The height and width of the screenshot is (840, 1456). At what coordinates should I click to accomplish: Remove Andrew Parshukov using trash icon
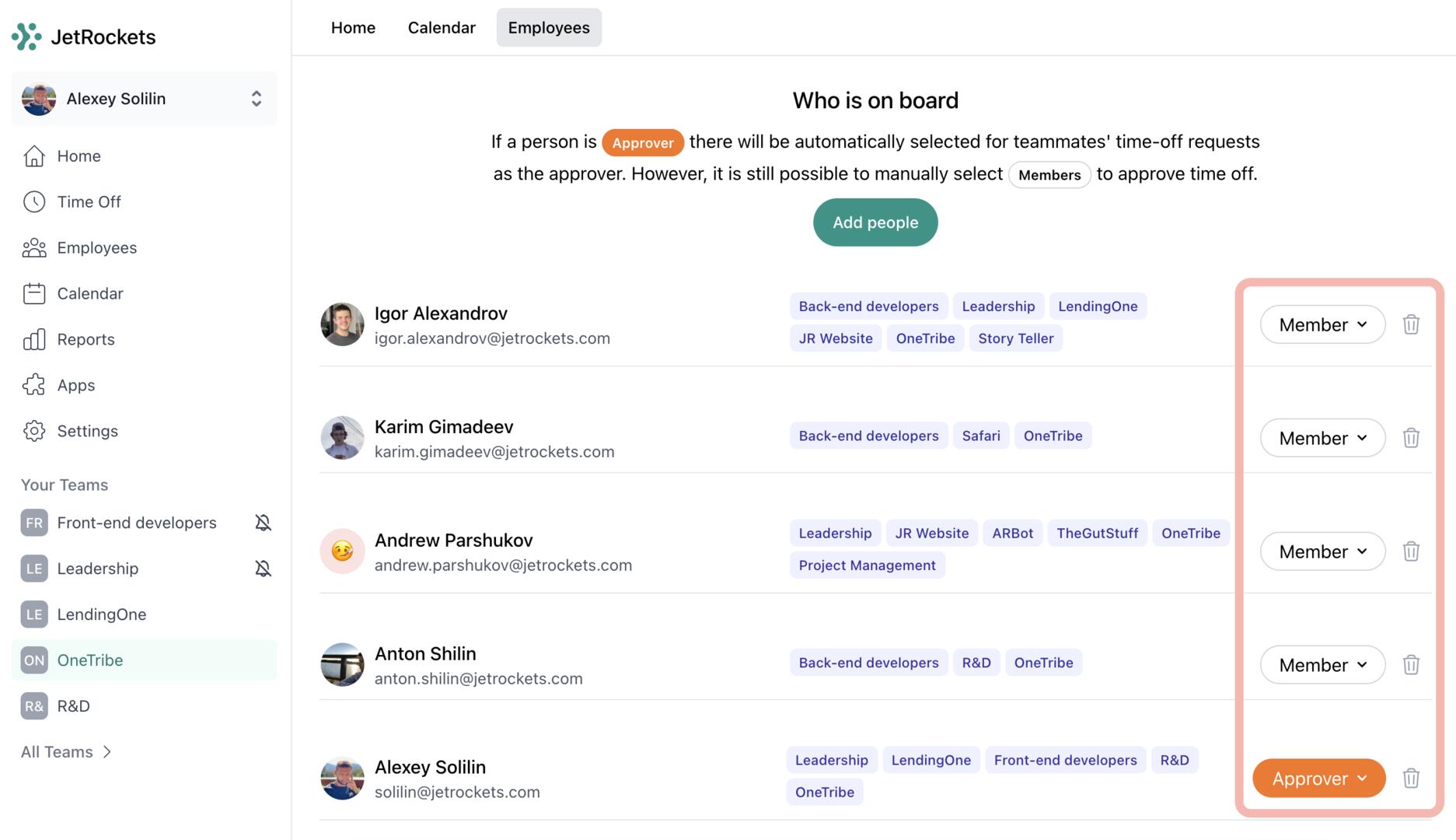coord(1411,551)
